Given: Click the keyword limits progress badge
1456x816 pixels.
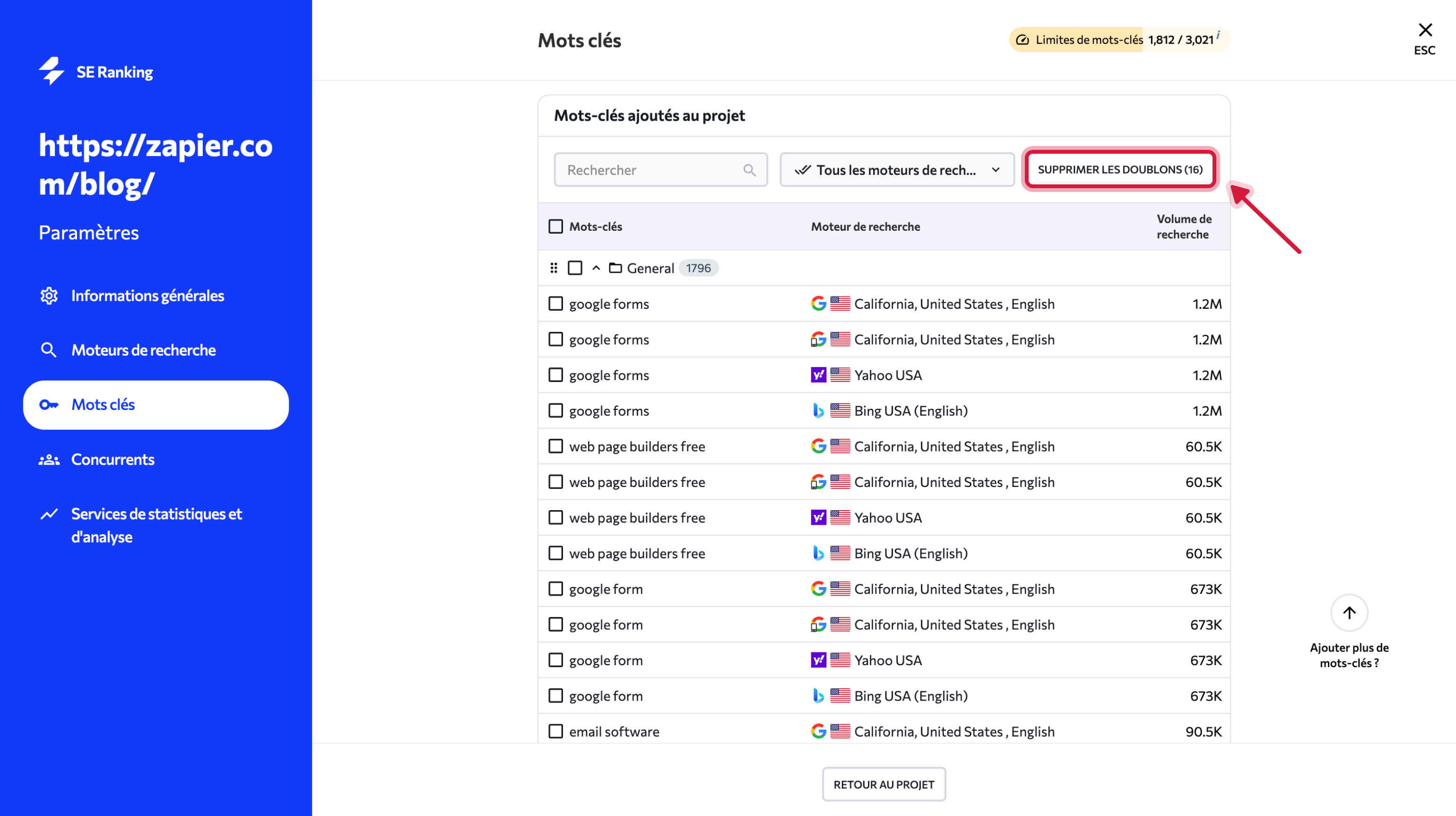Looking at the screenshot, I should point(1119,40).
